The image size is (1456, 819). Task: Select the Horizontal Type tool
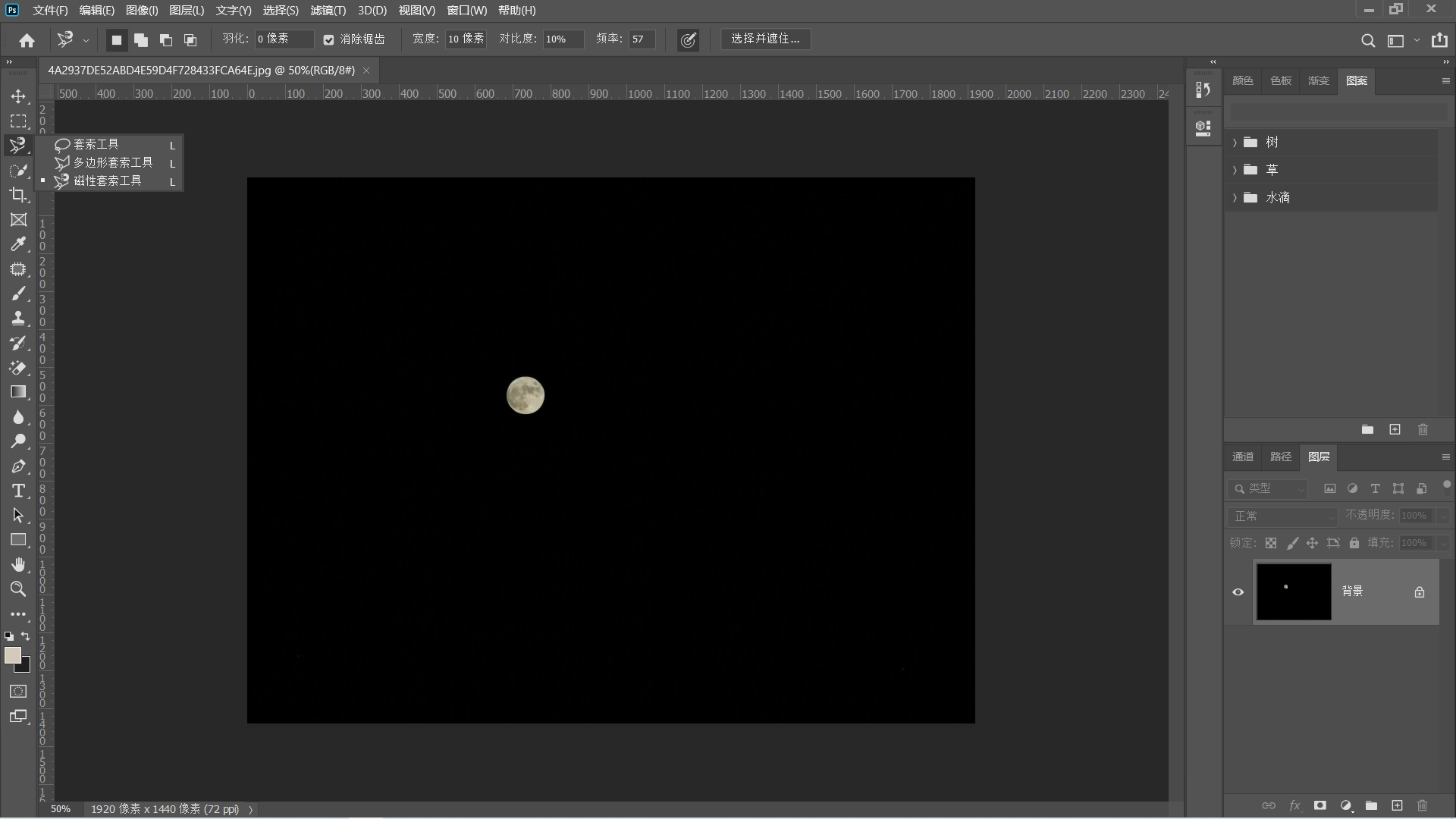(x=18, y=491)
